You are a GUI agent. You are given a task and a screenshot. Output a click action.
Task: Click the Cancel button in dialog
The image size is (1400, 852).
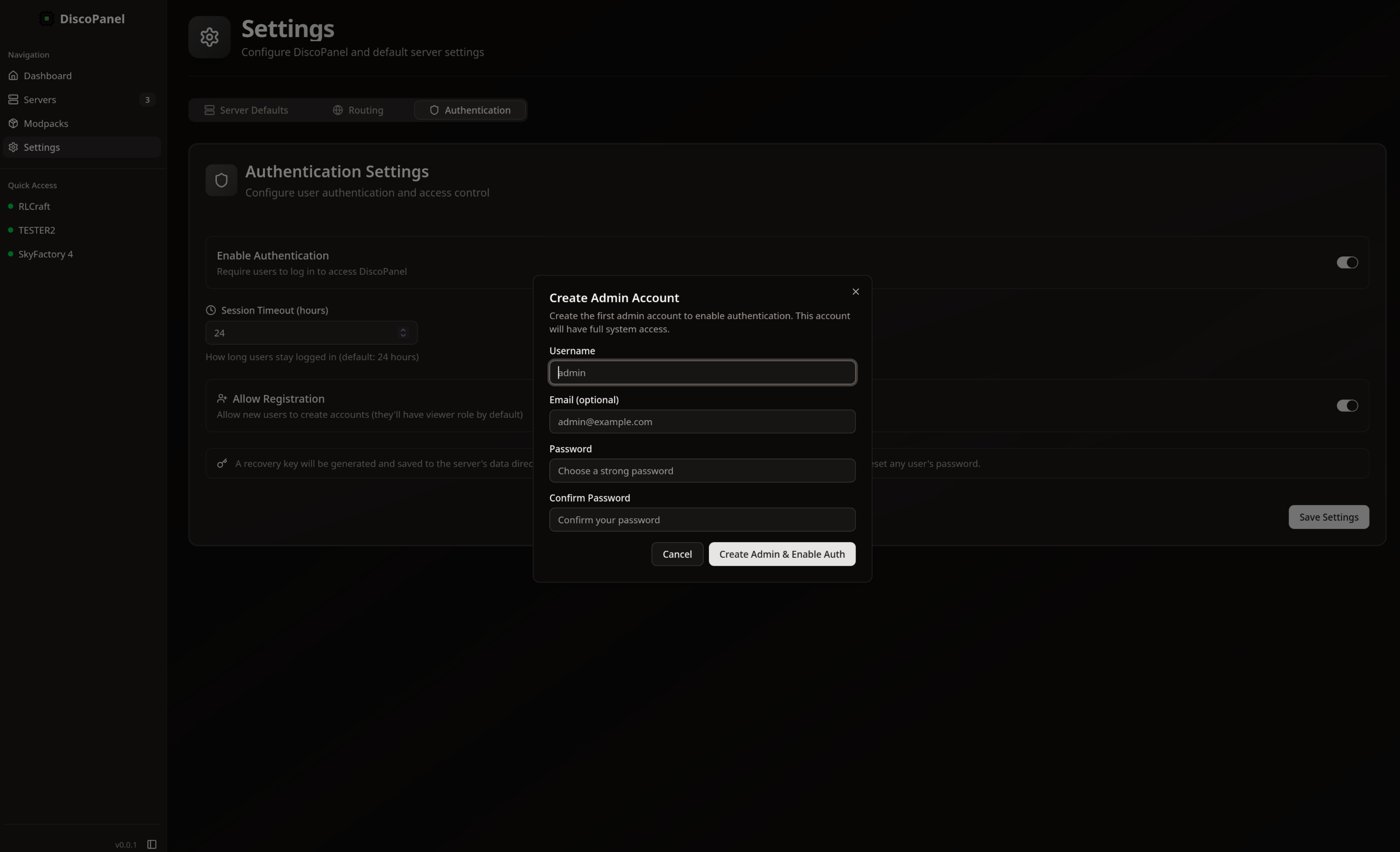coord(677,554)
